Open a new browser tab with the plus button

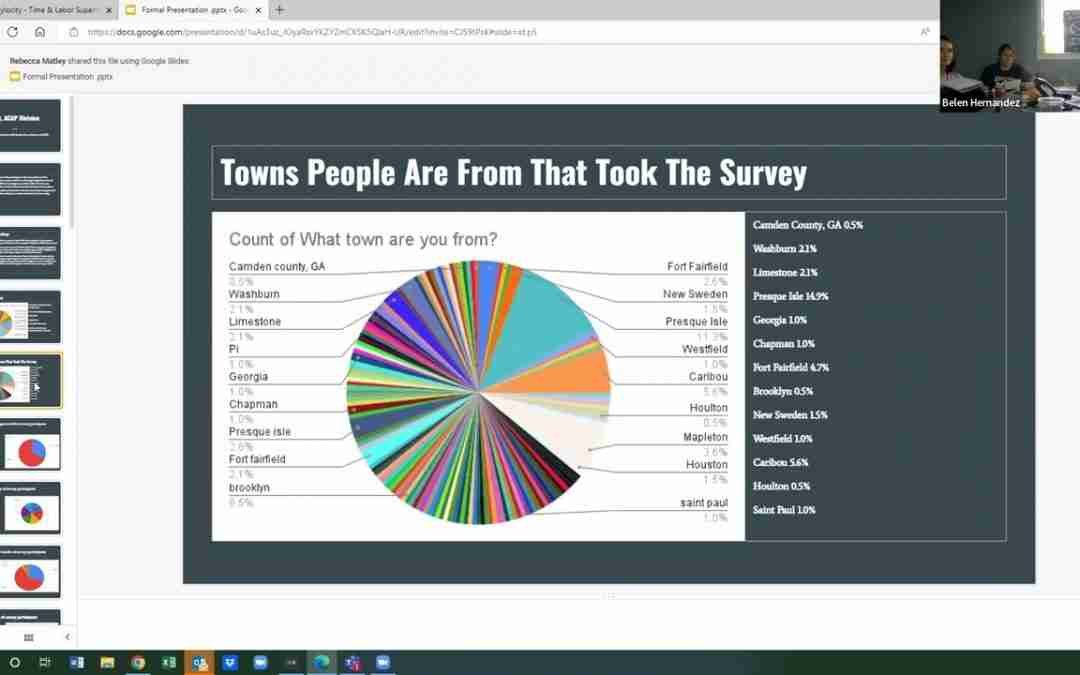click(280, 10)
